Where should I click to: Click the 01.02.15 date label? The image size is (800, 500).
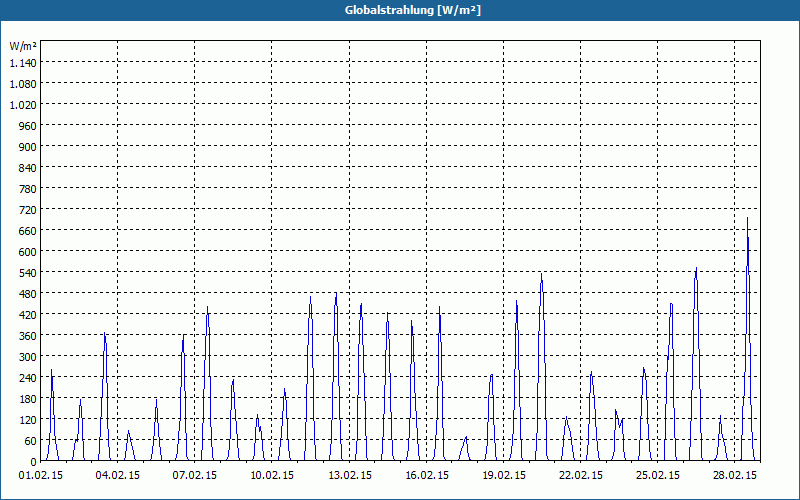pos(41,476)
